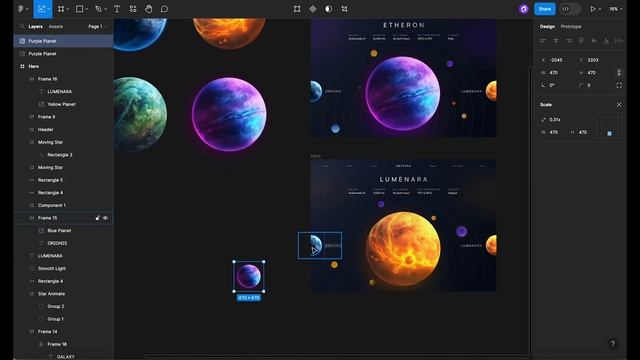
Task: Click the align horizontal centers icon
Action: [556, 40]
